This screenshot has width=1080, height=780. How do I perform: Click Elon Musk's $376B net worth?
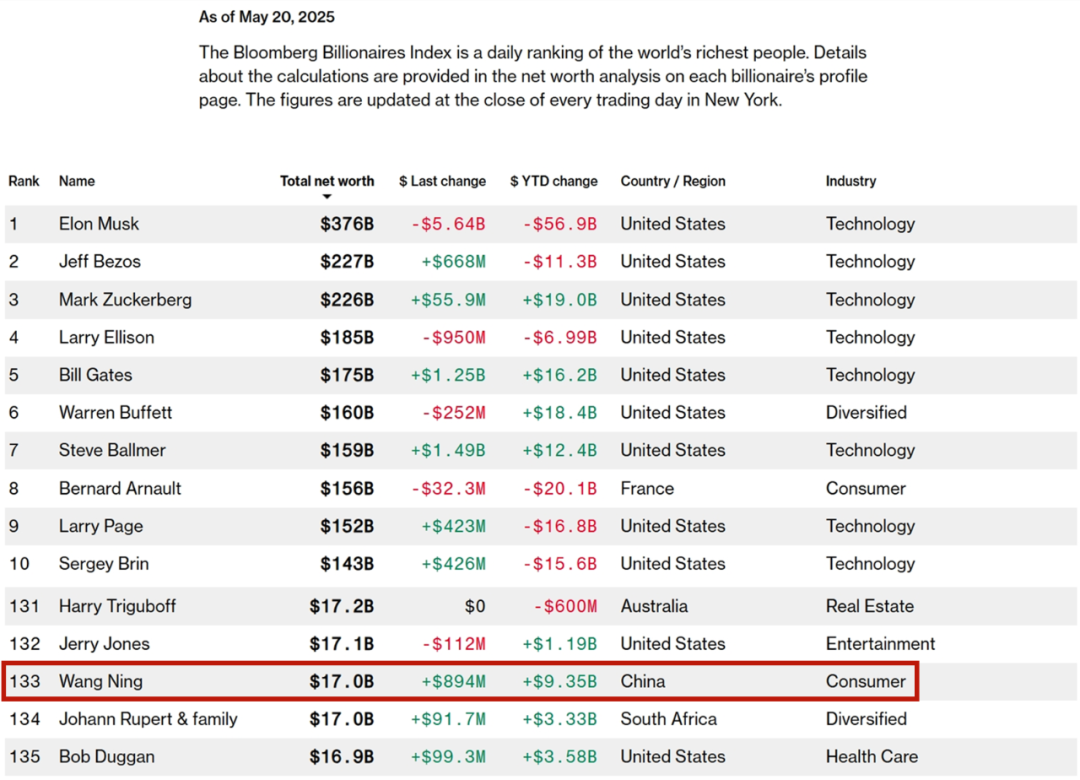click(x=347, y=224)
